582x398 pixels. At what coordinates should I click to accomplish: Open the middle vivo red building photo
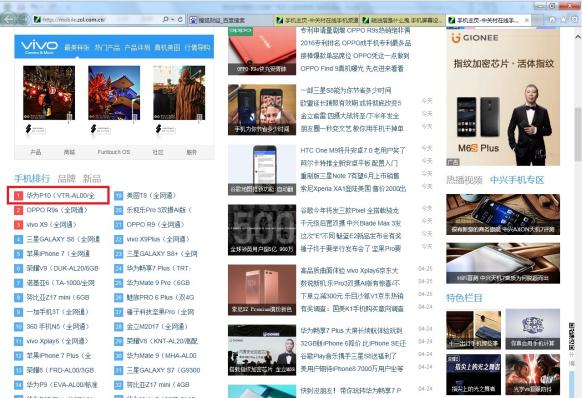[x=114, y=93]
